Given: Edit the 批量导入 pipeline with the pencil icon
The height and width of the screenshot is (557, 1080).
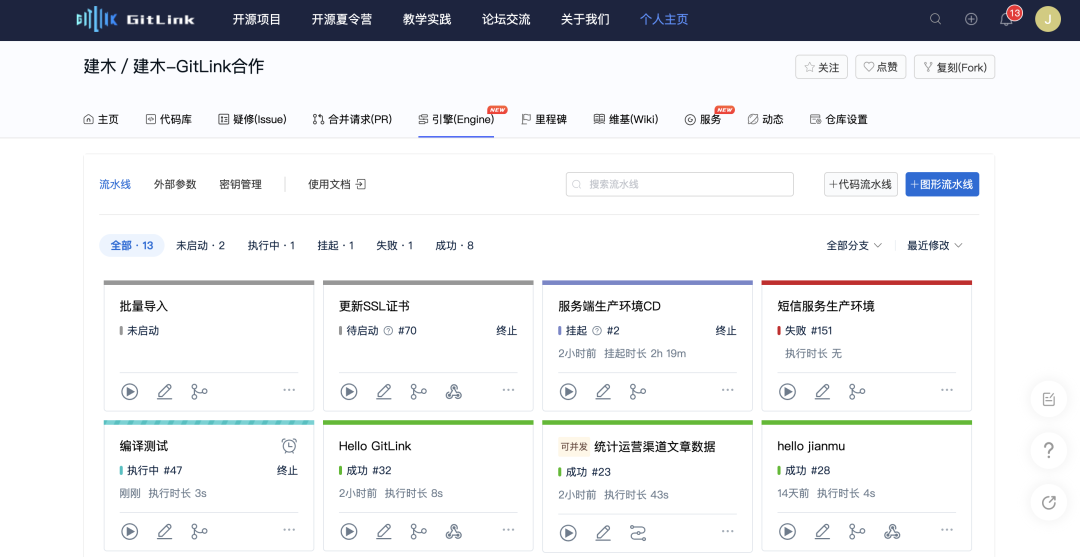Looking at the screenshot, I should tap(165, 392).
